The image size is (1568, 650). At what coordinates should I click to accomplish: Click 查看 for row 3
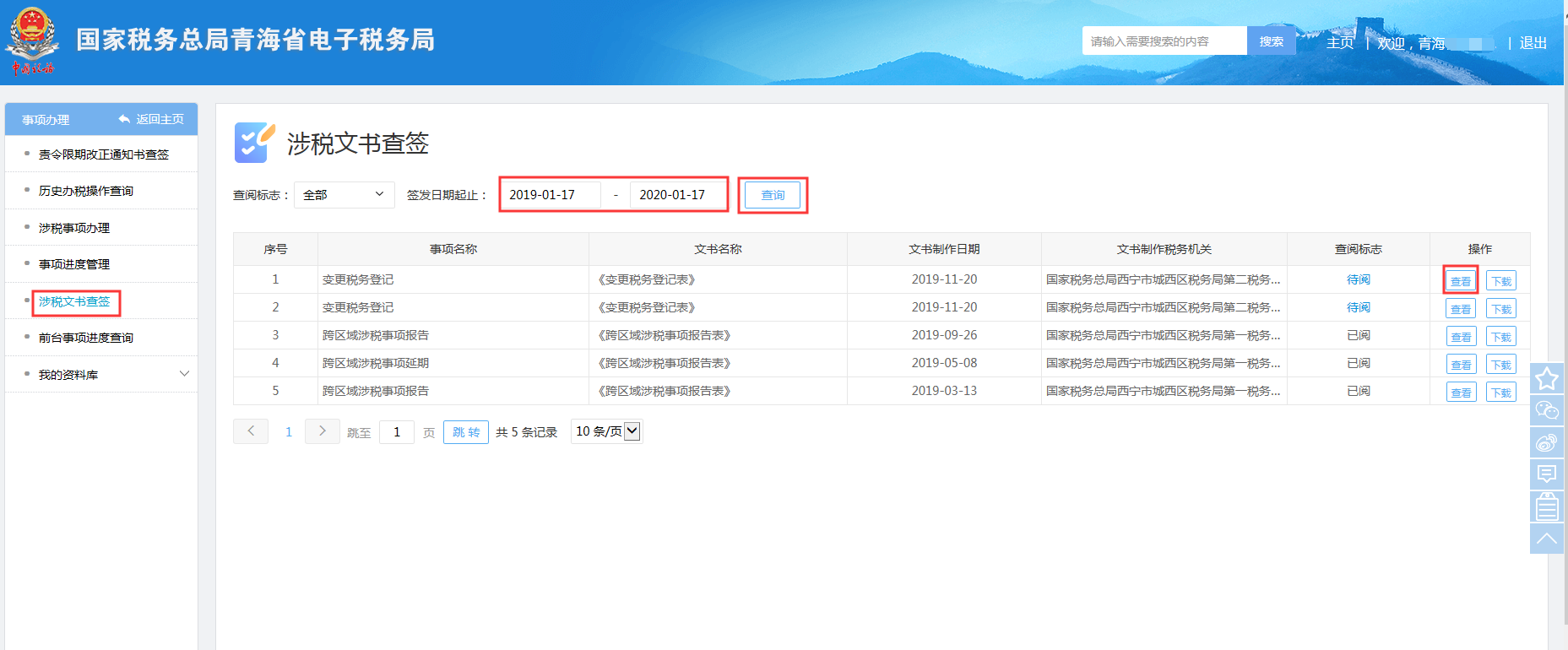1461,337
